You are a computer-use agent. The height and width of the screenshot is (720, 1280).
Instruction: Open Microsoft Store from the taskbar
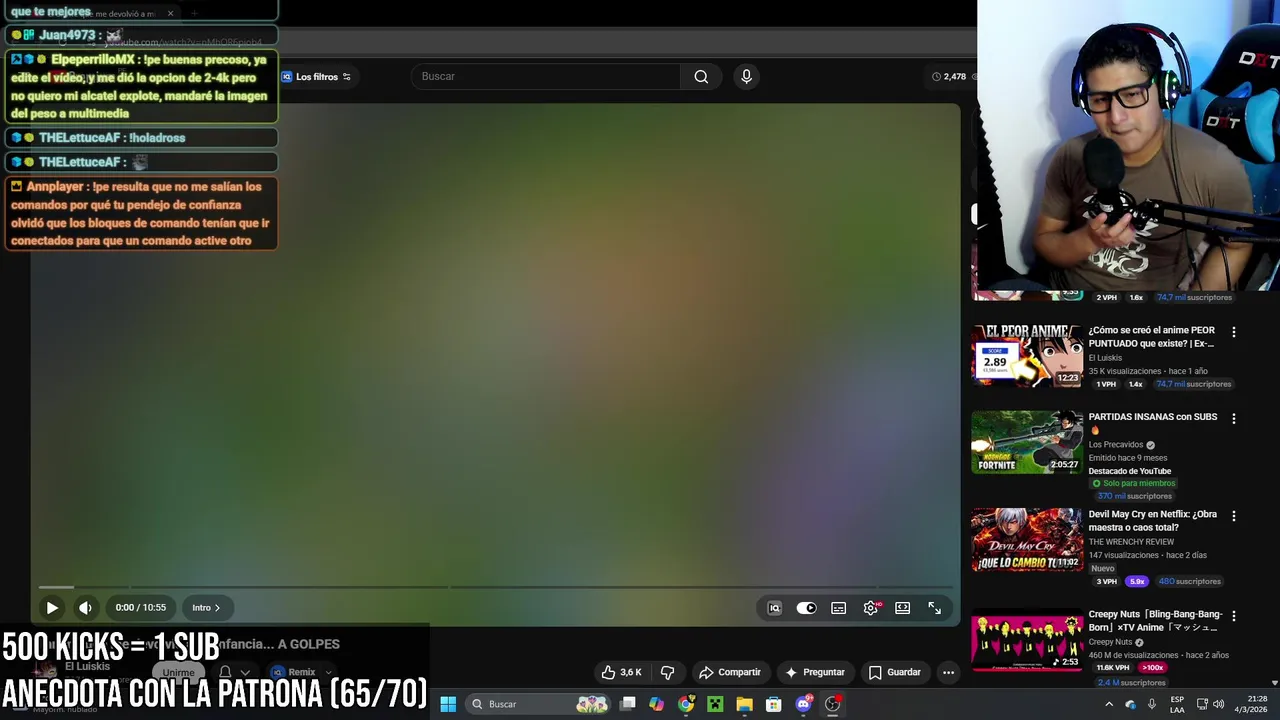click(773, 704)
